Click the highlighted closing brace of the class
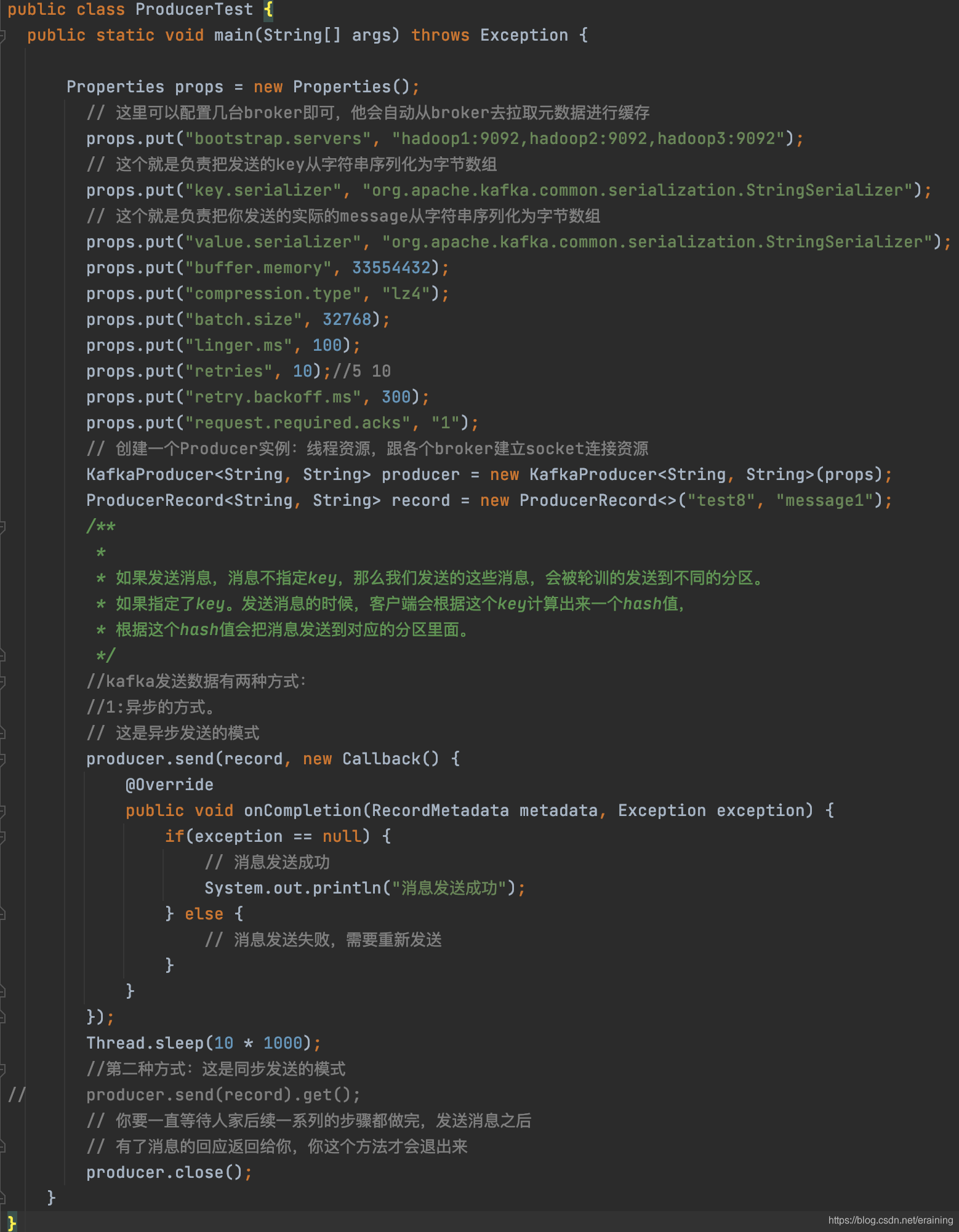Image resolution: width=959 pixels, height=1232 pixels. (x=12, y=1223)
